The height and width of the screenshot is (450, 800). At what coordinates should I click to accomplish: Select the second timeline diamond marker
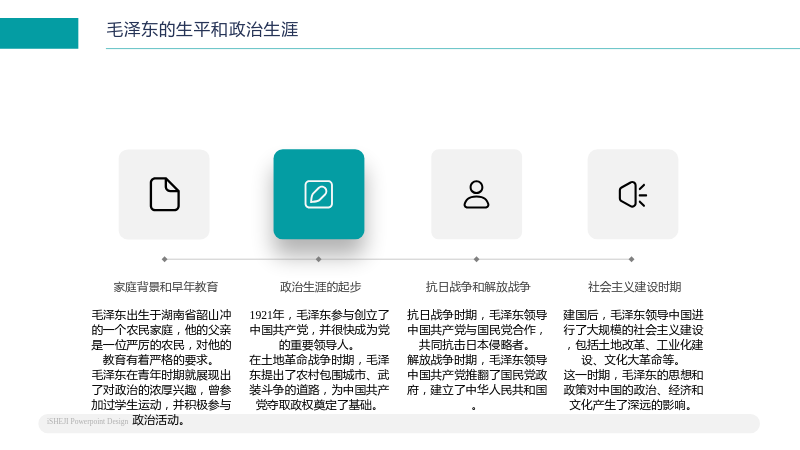coord(319,259)
